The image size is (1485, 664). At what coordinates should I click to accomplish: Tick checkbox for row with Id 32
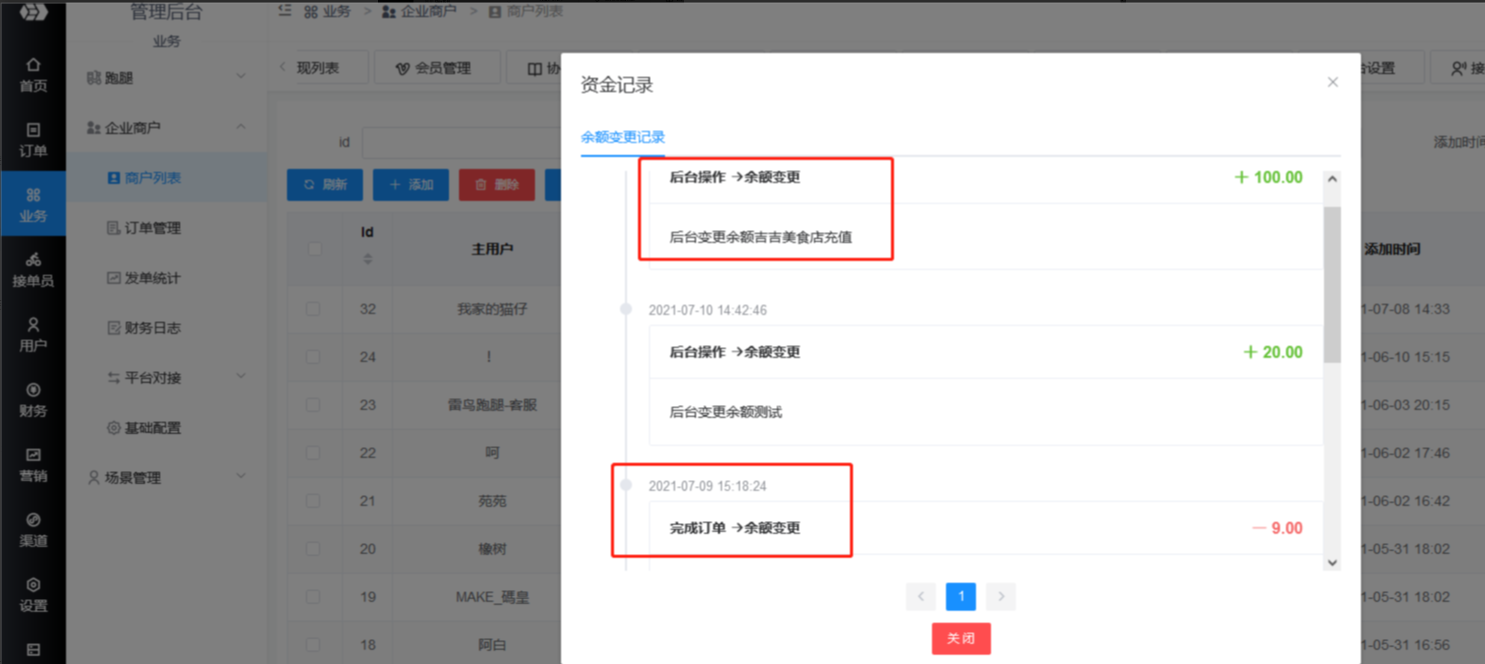tap(313, 309)
